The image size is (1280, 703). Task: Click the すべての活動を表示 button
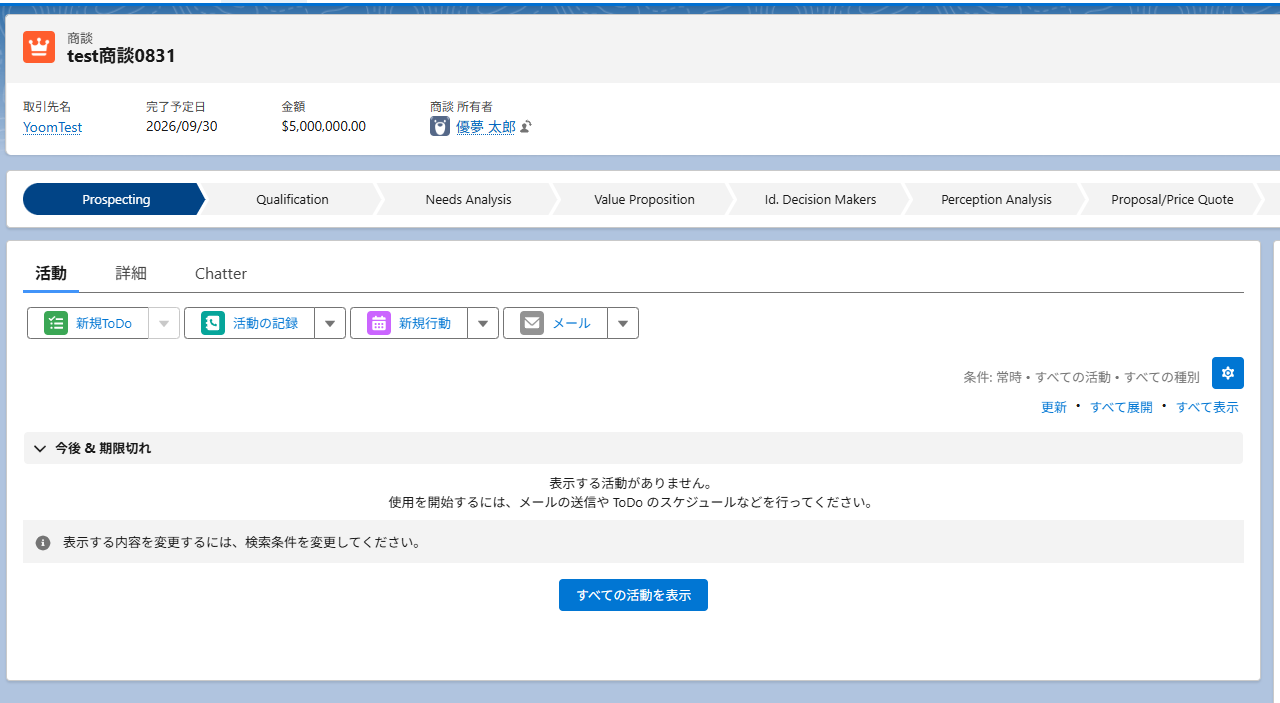(633, 595)
